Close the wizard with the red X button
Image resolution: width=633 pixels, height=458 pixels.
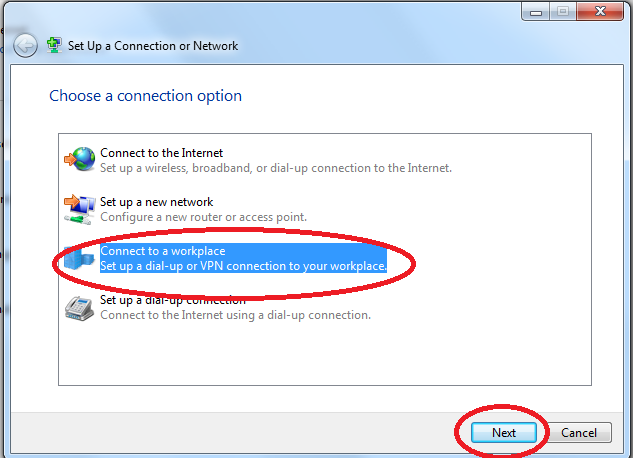point(600,13)
